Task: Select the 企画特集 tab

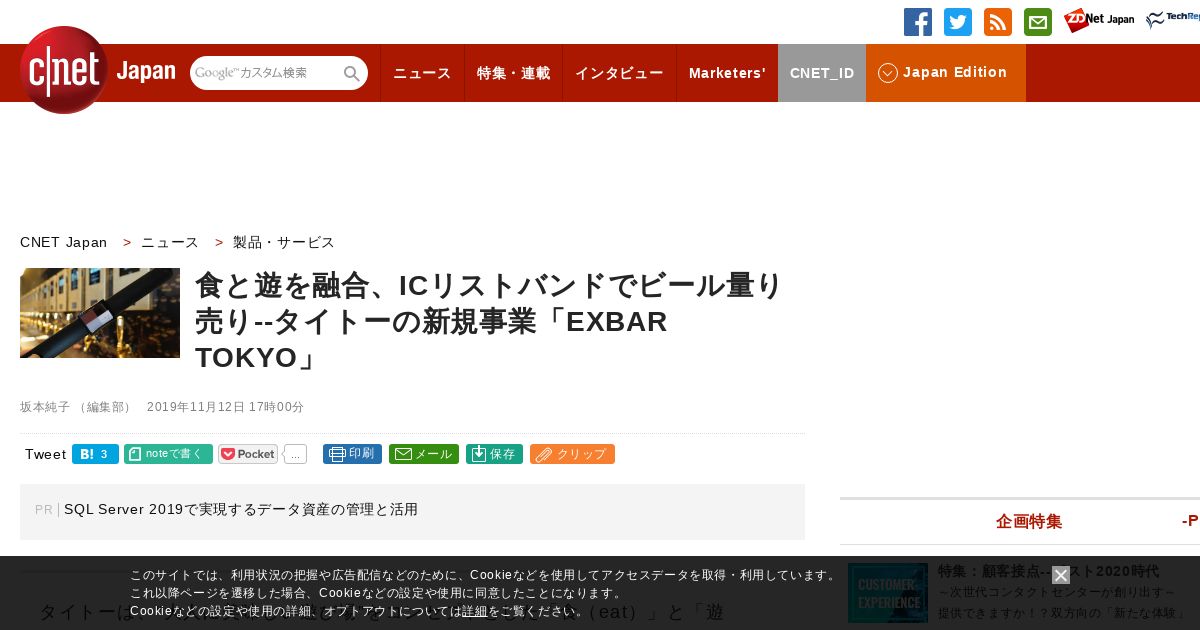Action: pyautogui.click(x=1029, y=521)
